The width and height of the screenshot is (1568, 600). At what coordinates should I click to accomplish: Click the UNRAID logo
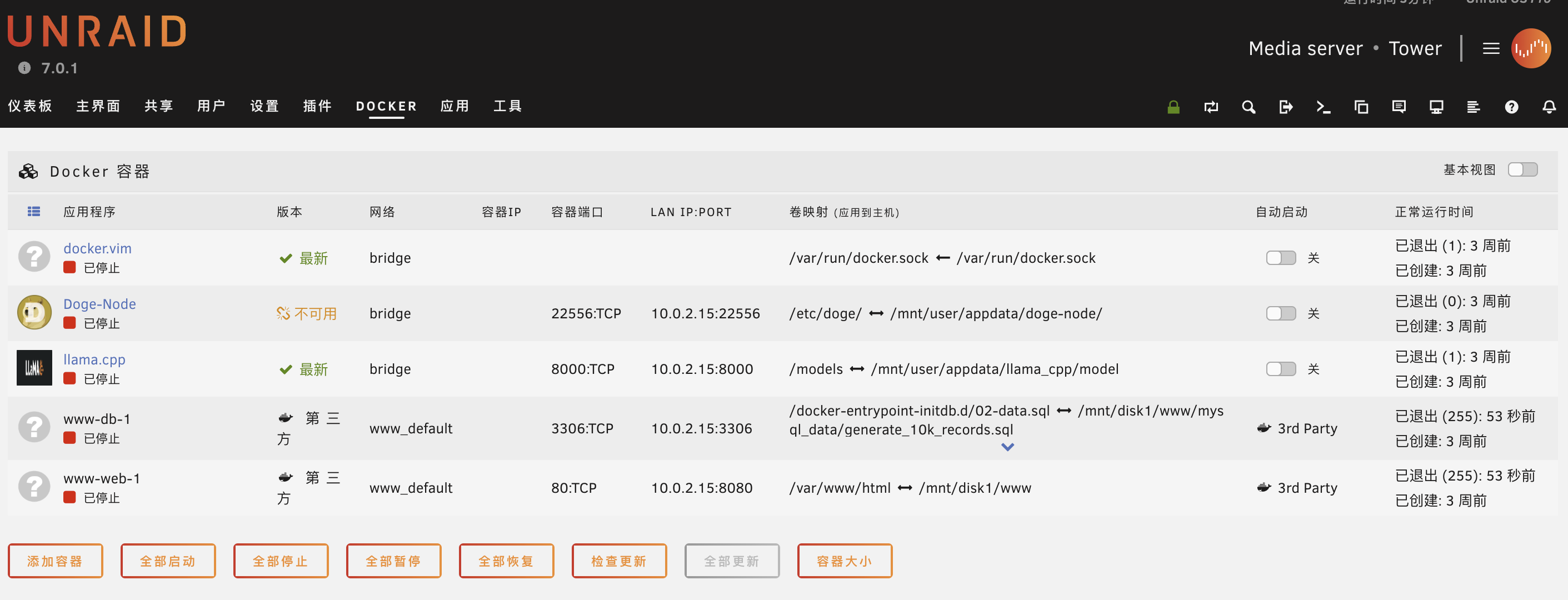coord(97,31)
